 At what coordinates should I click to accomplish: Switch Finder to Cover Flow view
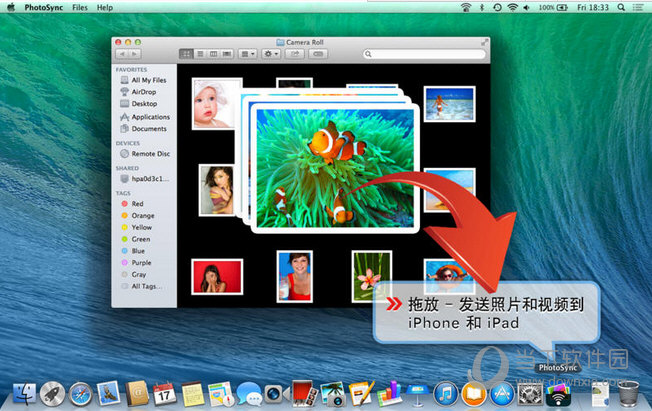tap(227, 54)
